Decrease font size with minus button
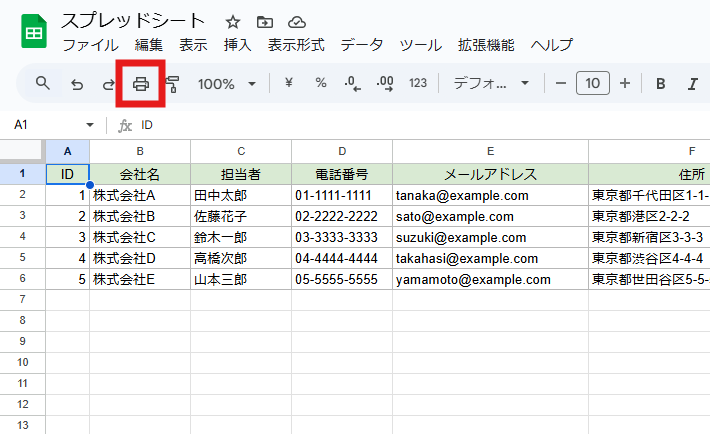This screenshot has height=434, width=710. [x=561, y=83]
